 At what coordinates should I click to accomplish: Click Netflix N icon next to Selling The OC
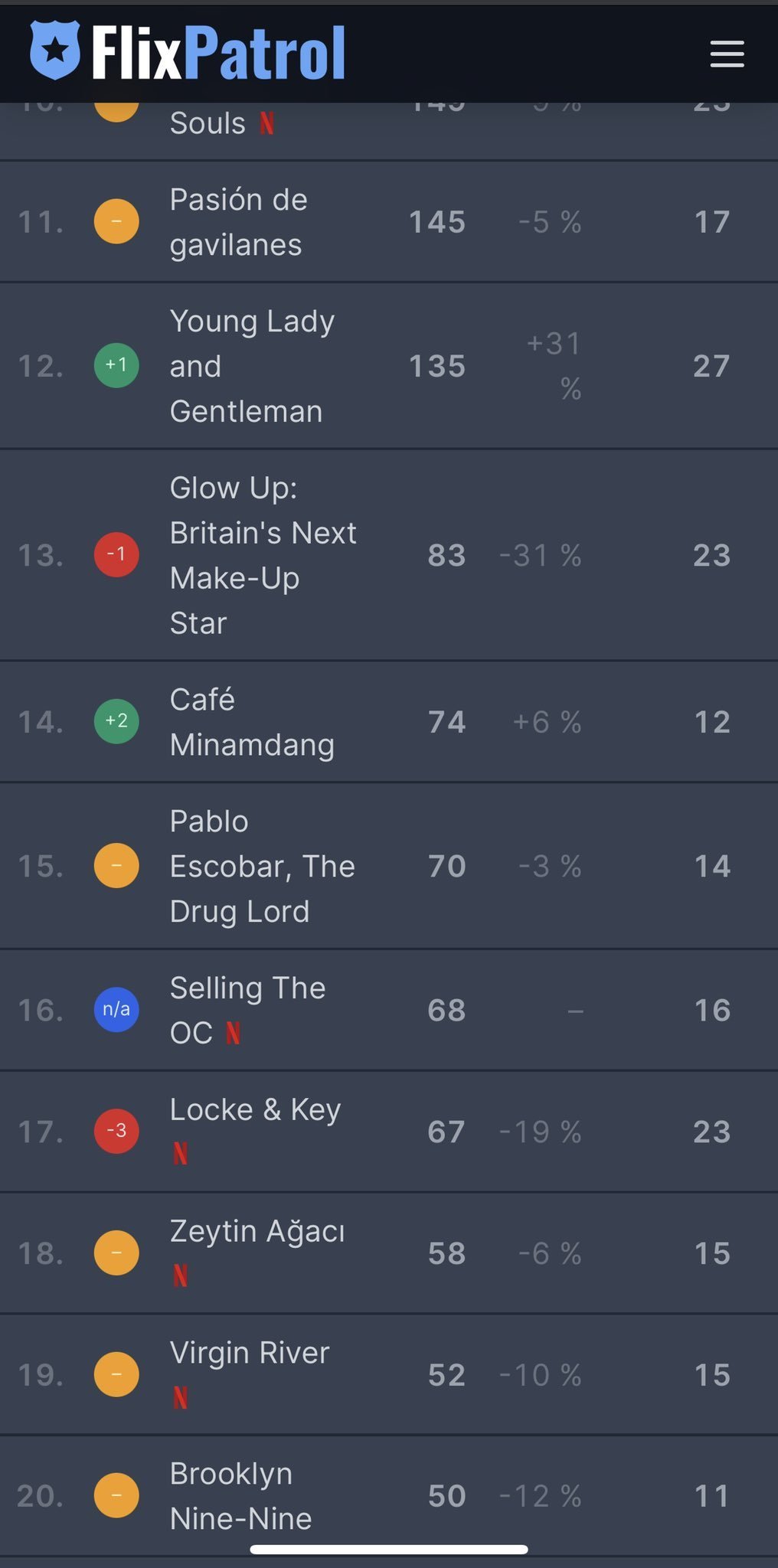234,1034
